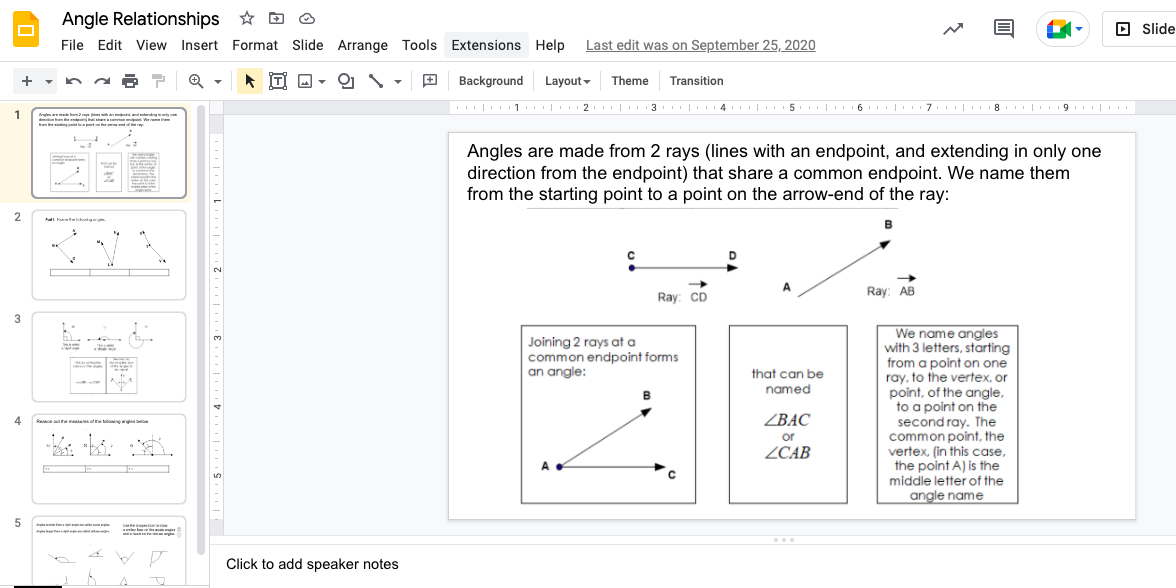Open the Arrange menu
Image resolution: width=1176 pixels, height=588 pixels.
362,45
